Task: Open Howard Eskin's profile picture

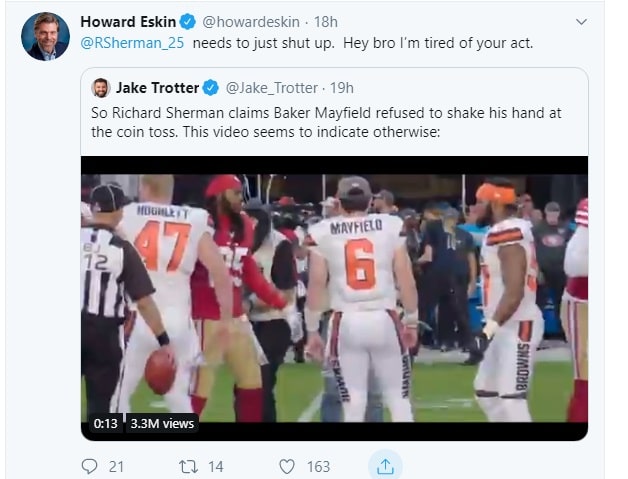Action: click(45, 36)
